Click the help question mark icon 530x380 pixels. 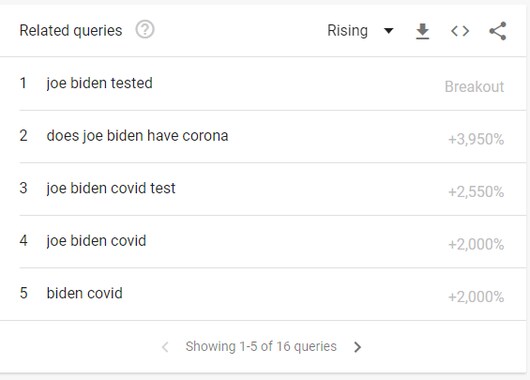pos(145,30)
